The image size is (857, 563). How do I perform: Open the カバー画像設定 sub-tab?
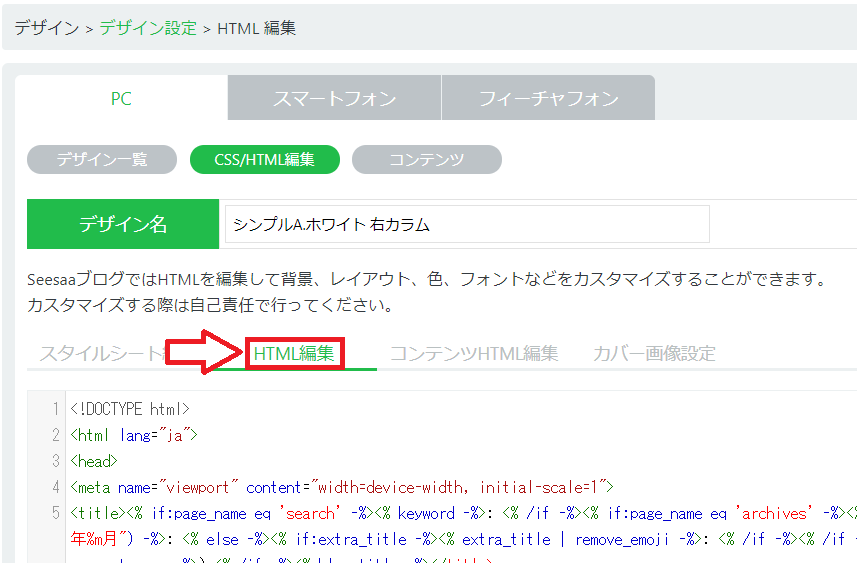[654, 353]
